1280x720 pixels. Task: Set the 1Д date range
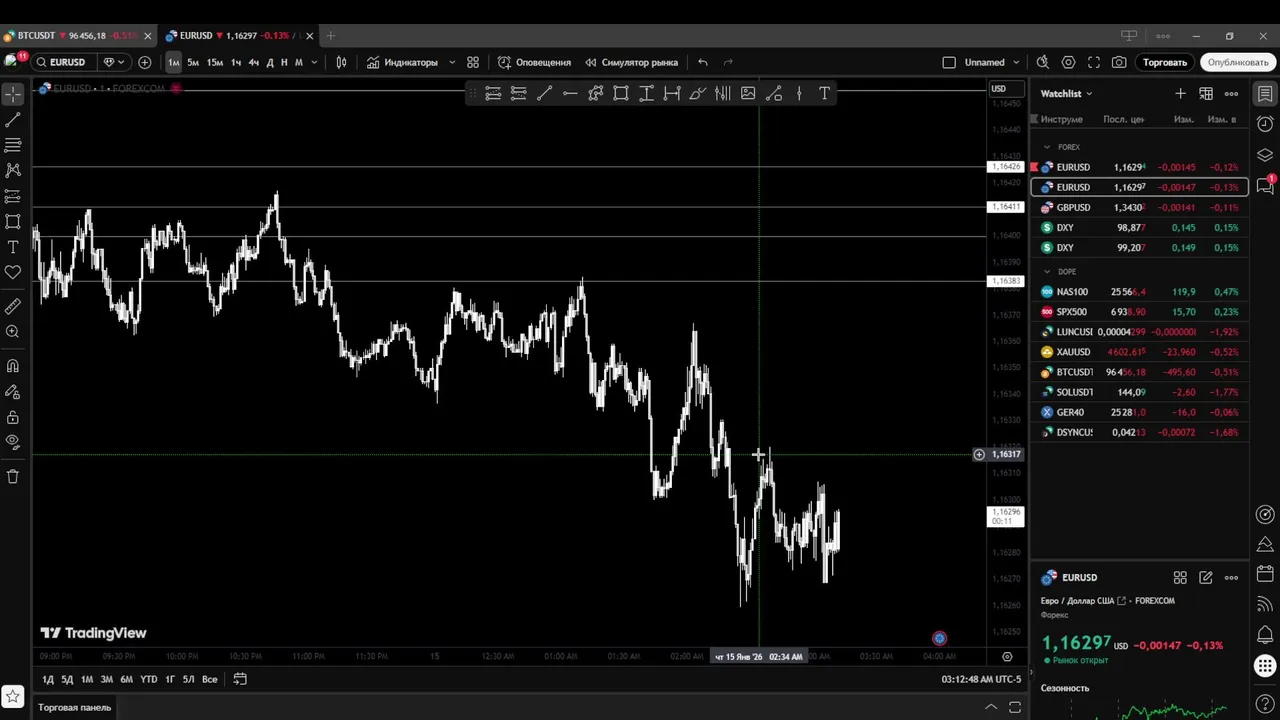pos(47,679)
